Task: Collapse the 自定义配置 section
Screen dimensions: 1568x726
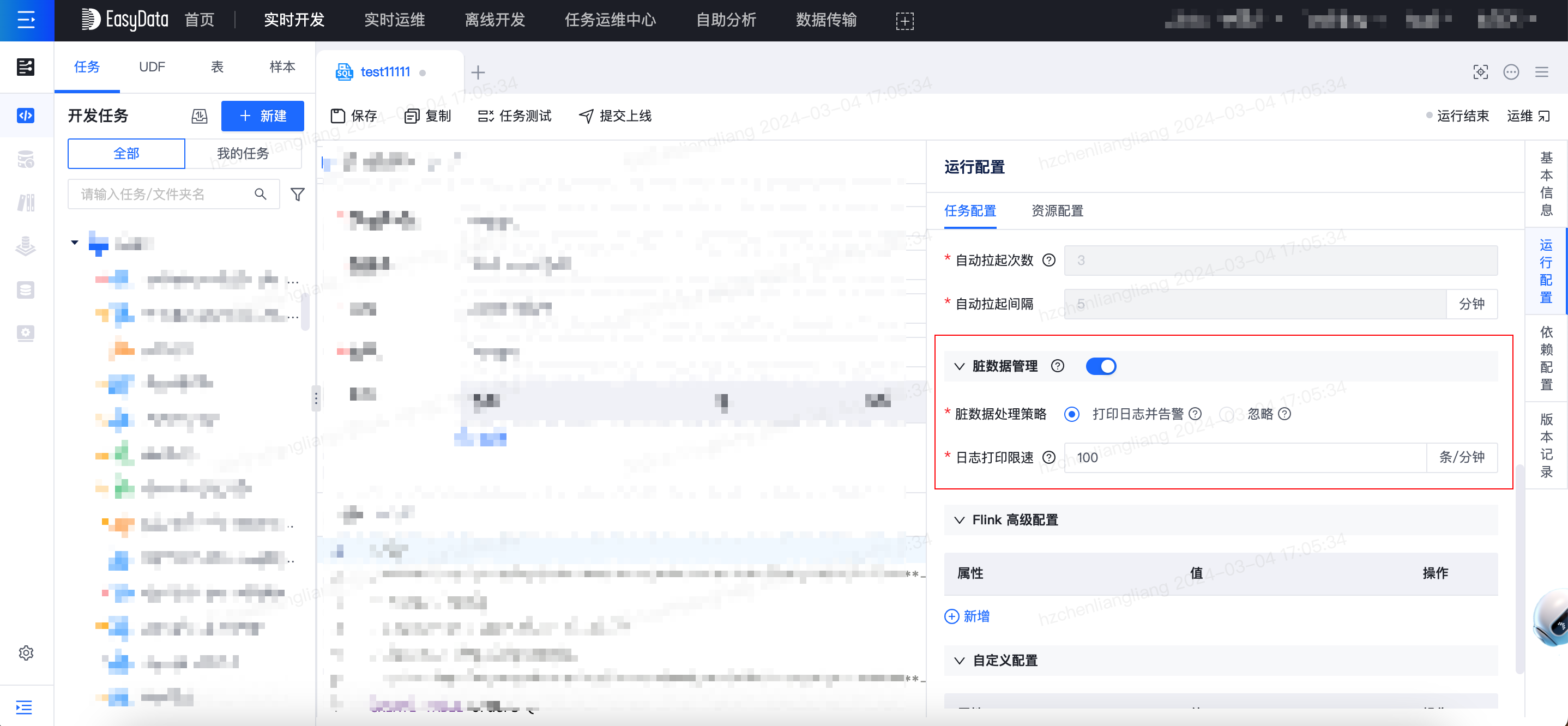Action: click(x=960, y=661)
